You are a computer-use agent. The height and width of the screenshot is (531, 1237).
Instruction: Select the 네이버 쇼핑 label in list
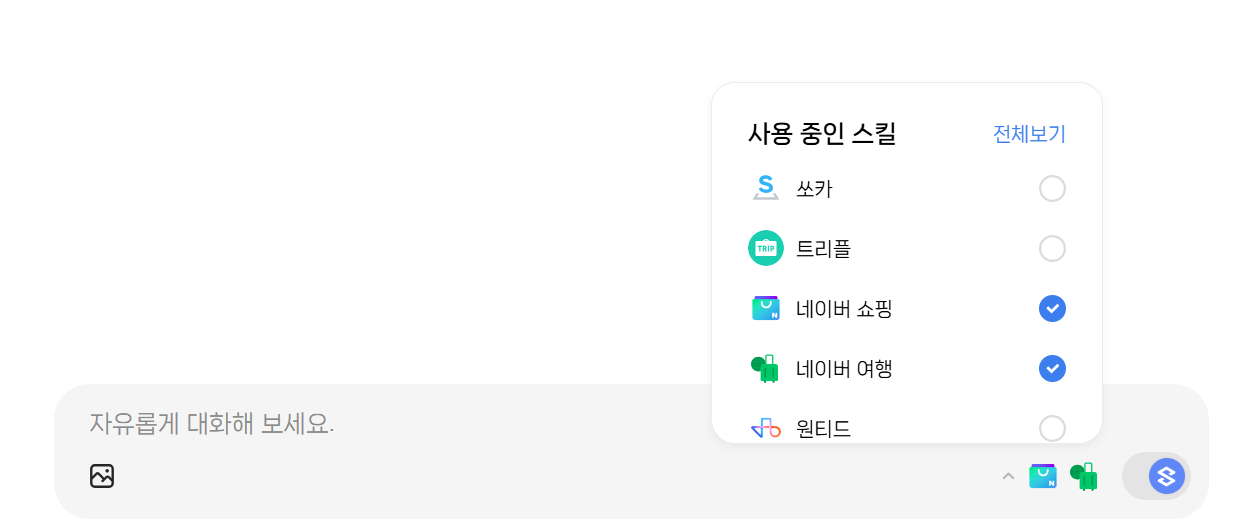[x=844, y=308]
